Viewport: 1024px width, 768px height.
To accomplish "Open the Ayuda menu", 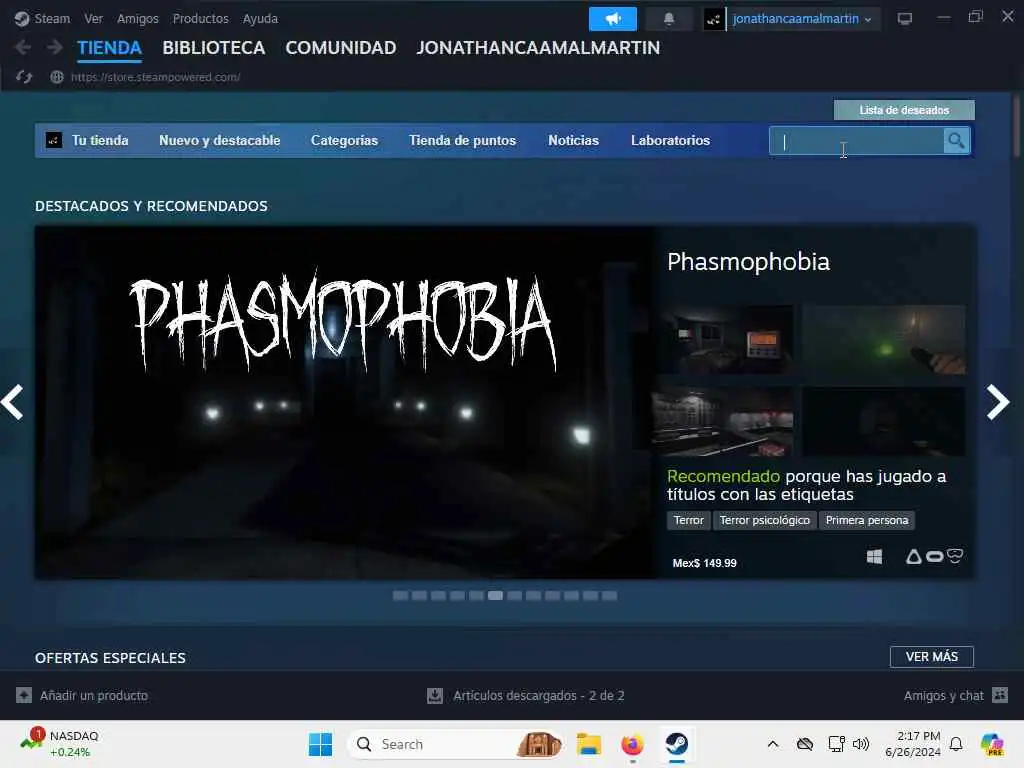I will tap(260, 18).
